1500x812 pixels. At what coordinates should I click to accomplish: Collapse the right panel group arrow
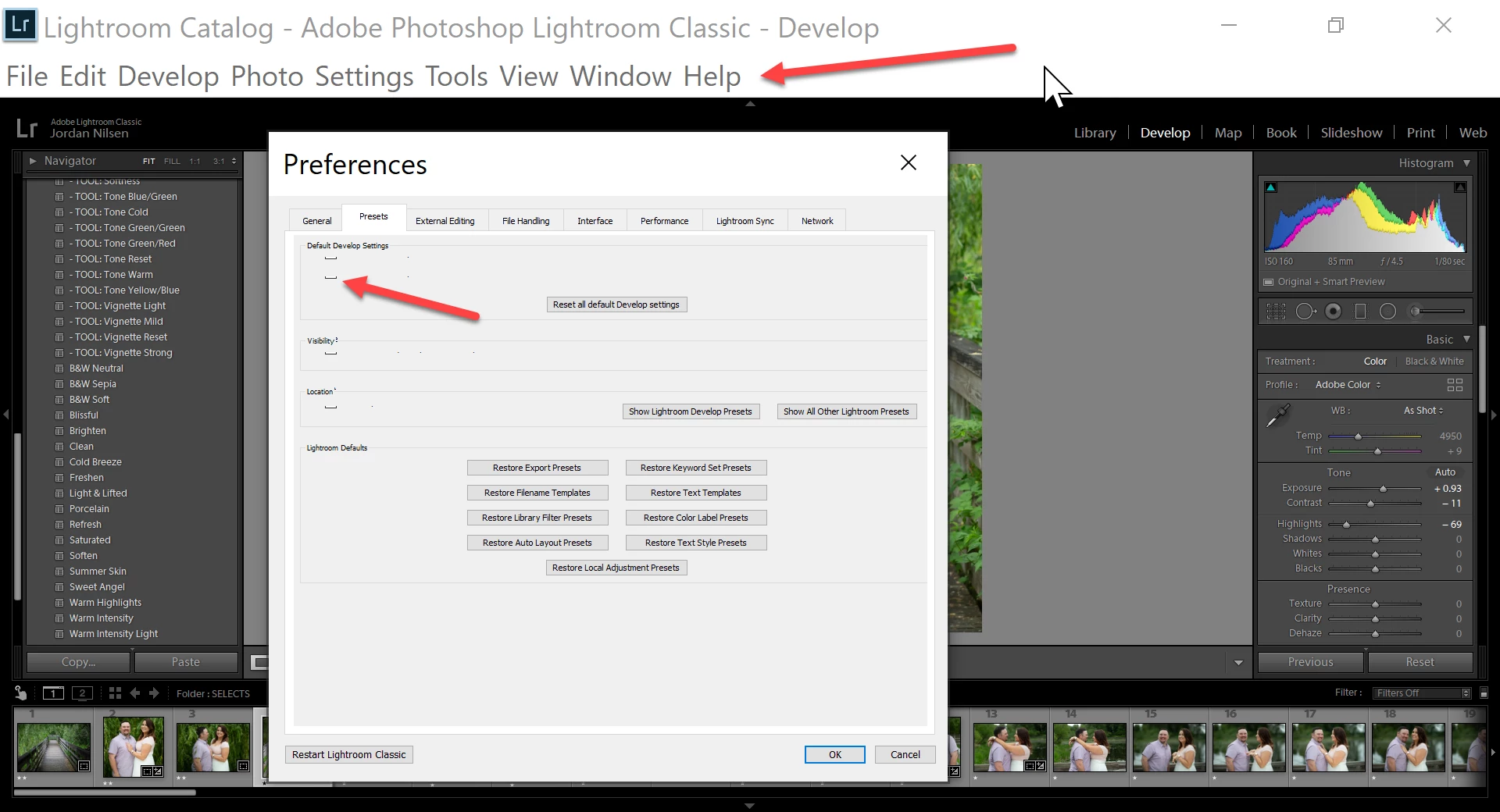point(1494,415)
